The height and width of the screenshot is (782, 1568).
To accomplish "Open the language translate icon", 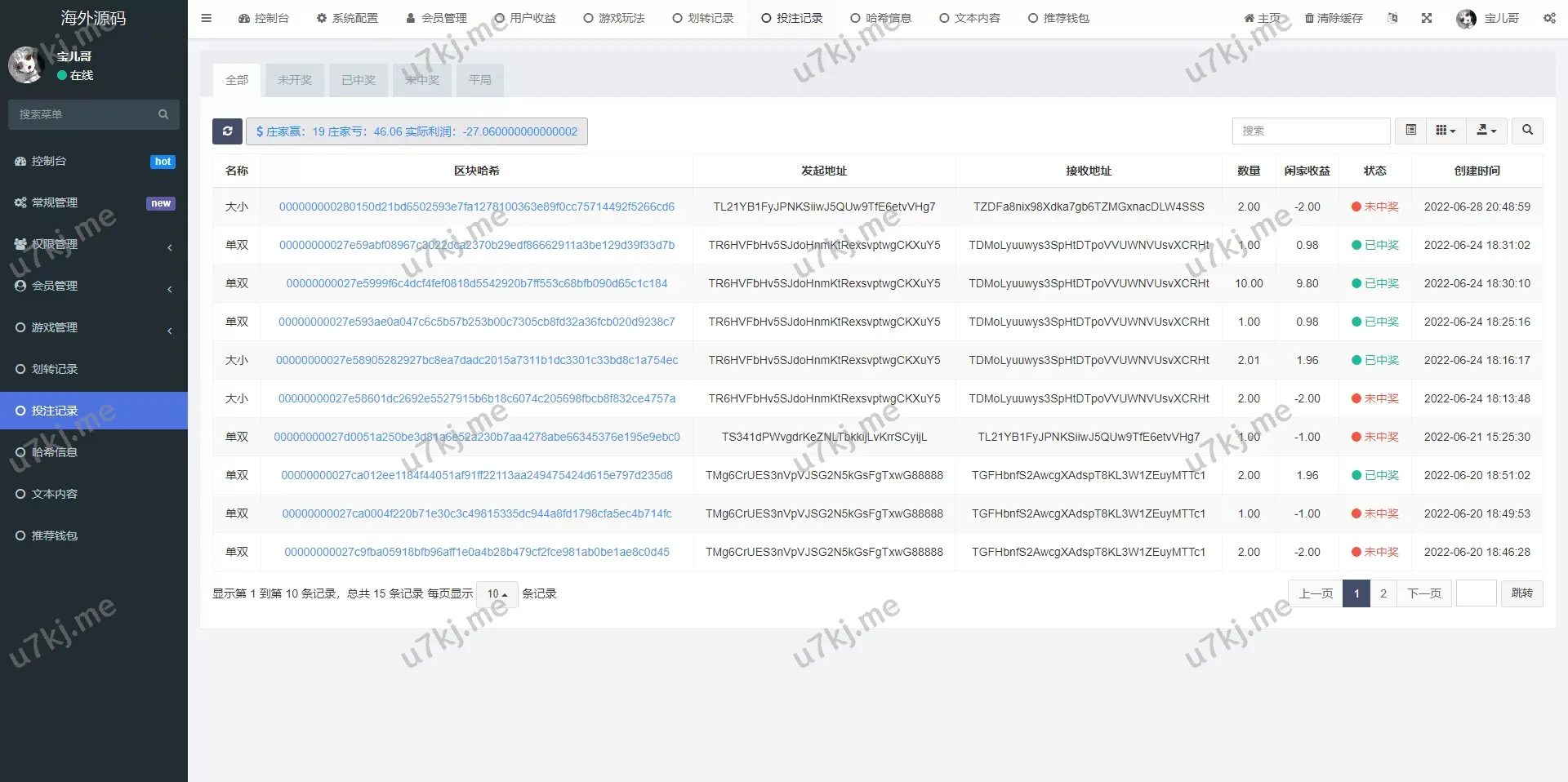I will click(1392, 18).
